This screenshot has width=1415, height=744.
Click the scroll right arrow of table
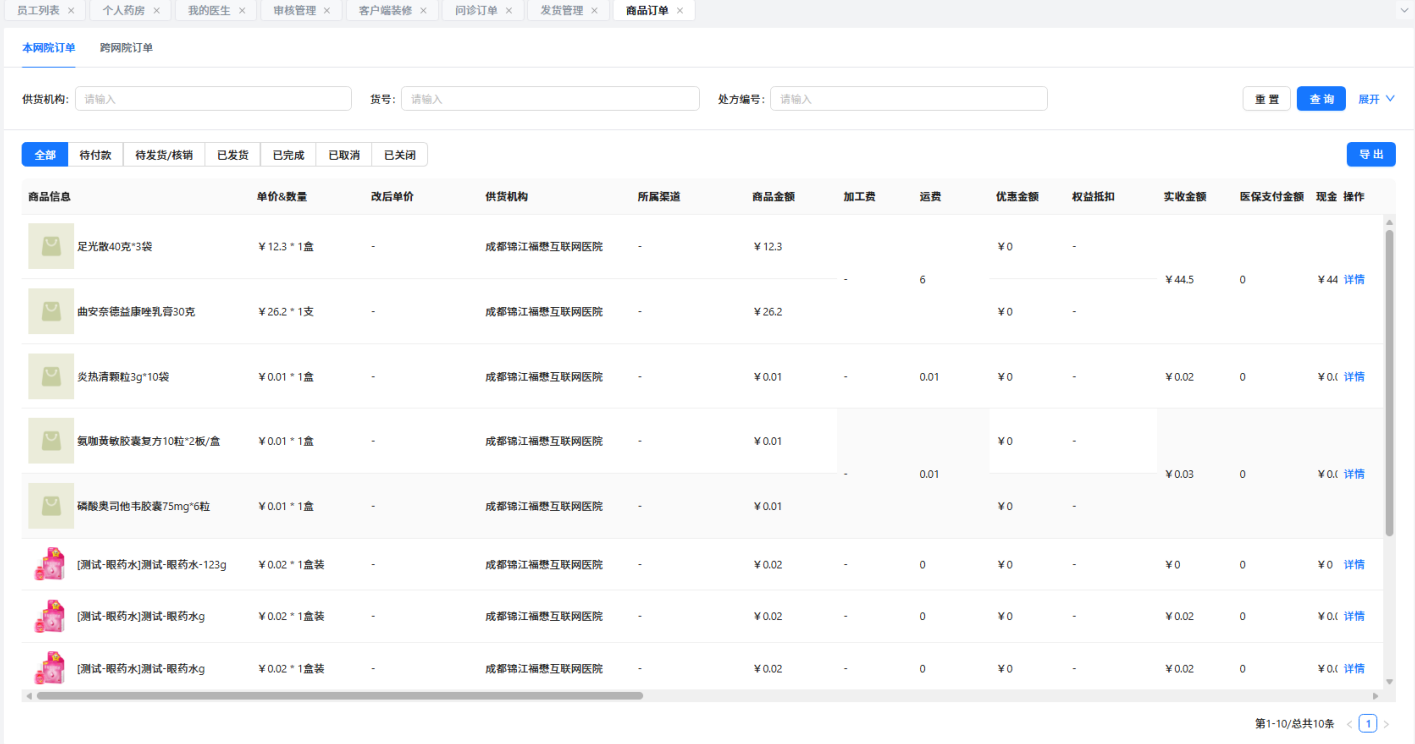click(x=1377, y=695)
